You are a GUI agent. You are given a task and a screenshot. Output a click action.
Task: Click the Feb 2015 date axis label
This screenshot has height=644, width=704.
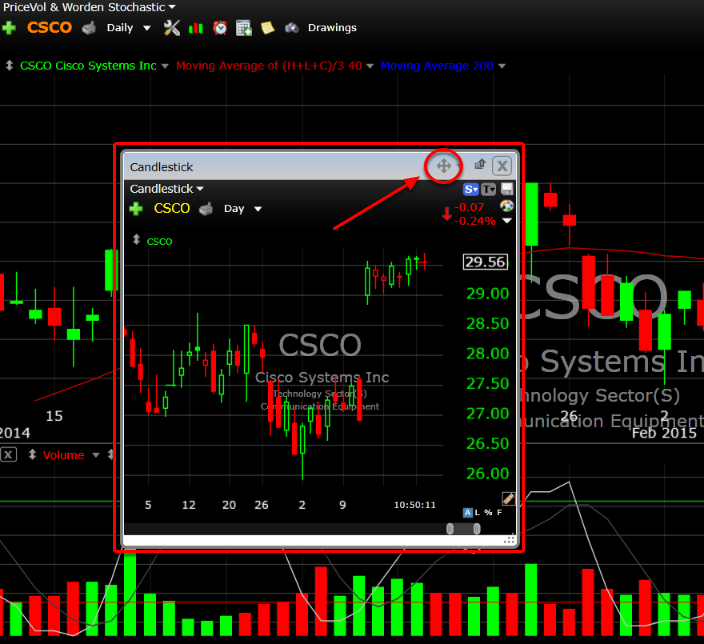tap(664, 433)
